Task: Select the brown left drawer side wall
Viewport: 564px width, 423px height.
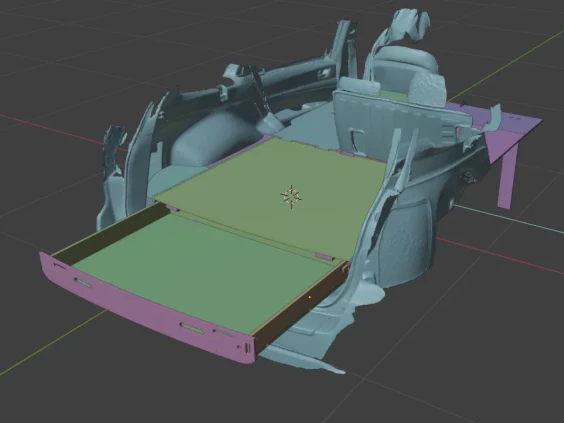Action: point(108,234)
